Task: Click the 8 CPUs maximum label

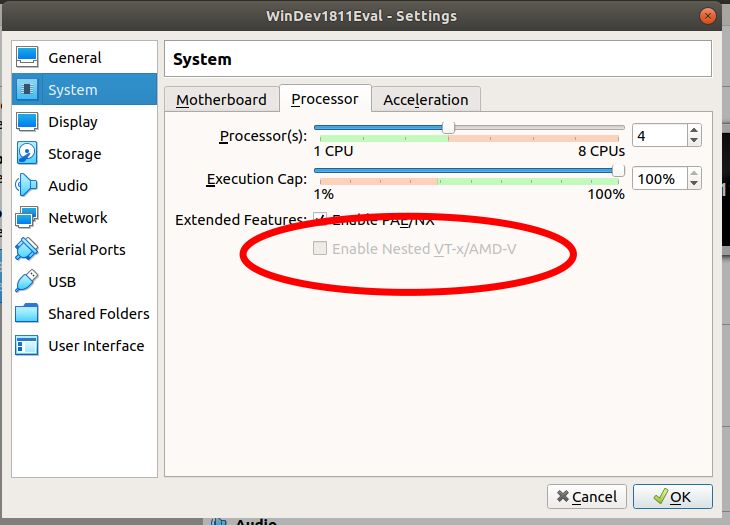Action: [x=602, y=151]
